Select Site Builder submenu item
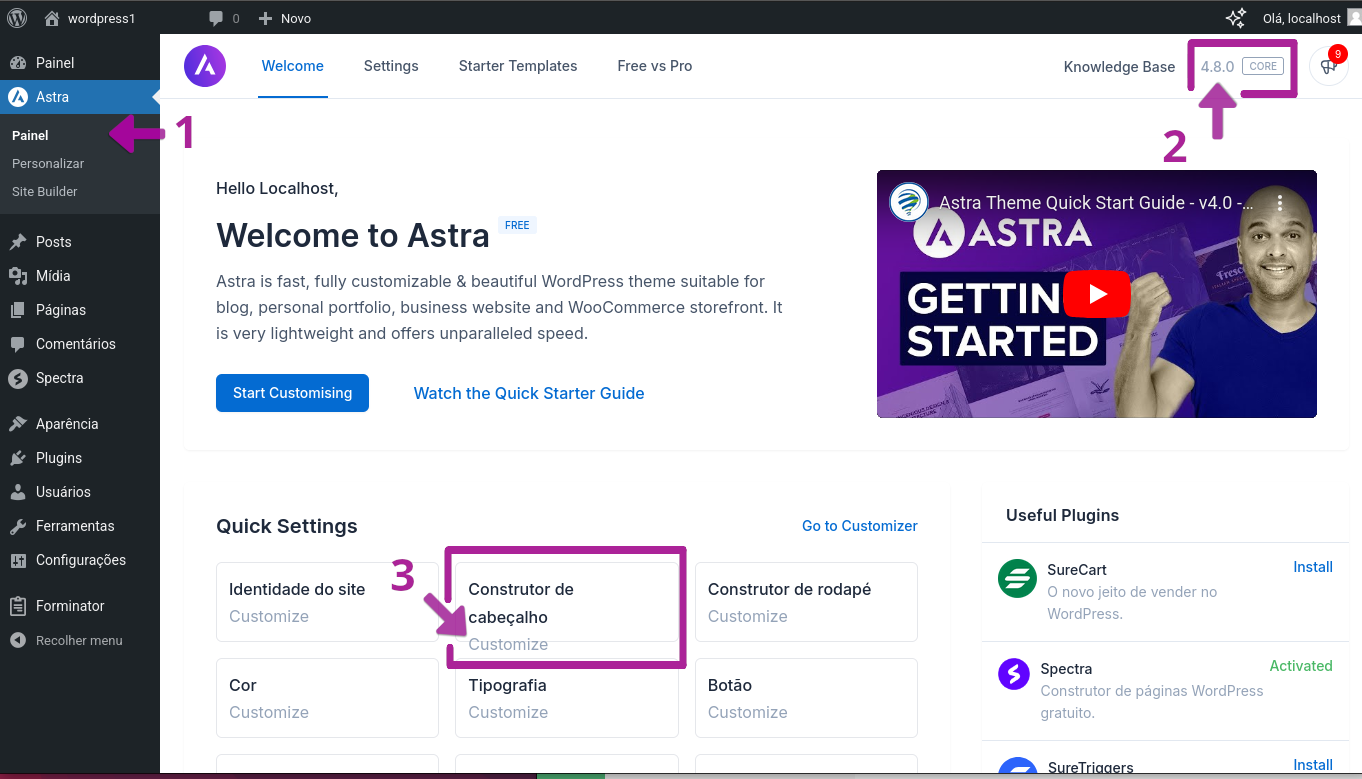Image resolution: width=1362 pixels, height=779 pixels. [x=45, y=191]
